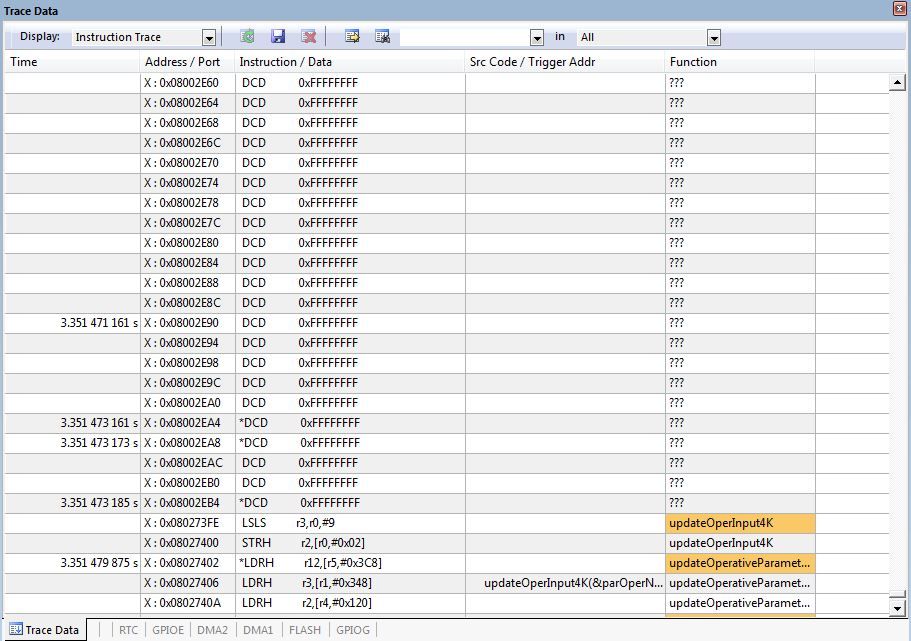Switch to the Trace Data tab
Image resolution: width=911 pixels, height=641 pixels.
(x=44, y=629)
